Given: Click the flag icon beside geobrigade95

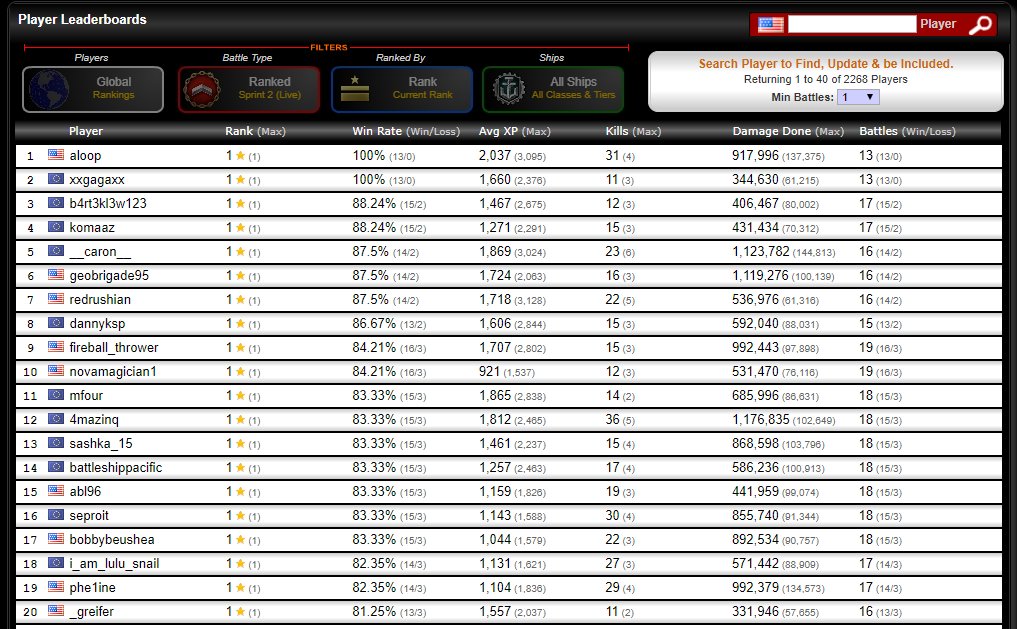Looking at the screenshot, I should coord(56,275).
